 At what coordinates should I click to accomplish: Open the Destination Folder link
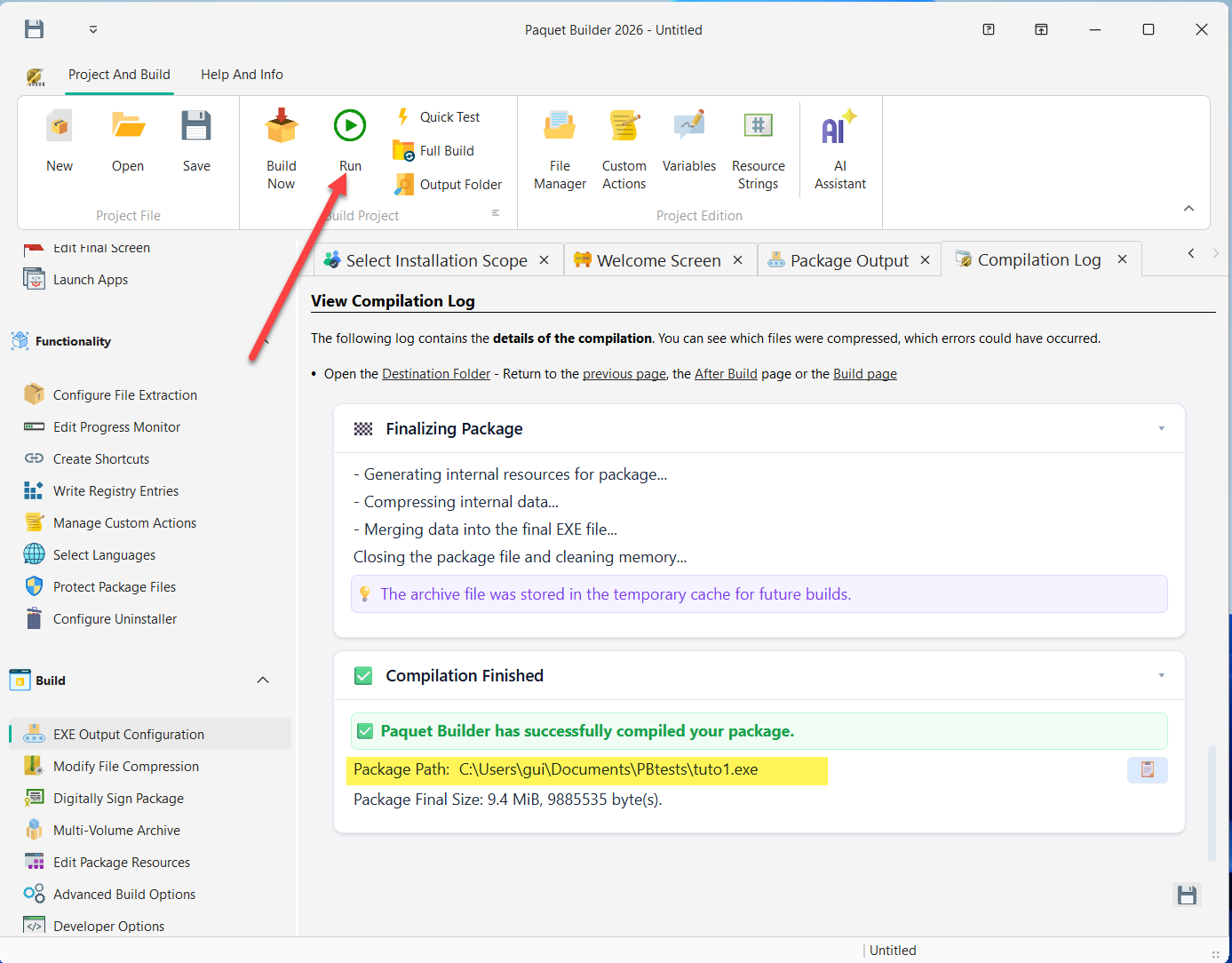point(435,373)
